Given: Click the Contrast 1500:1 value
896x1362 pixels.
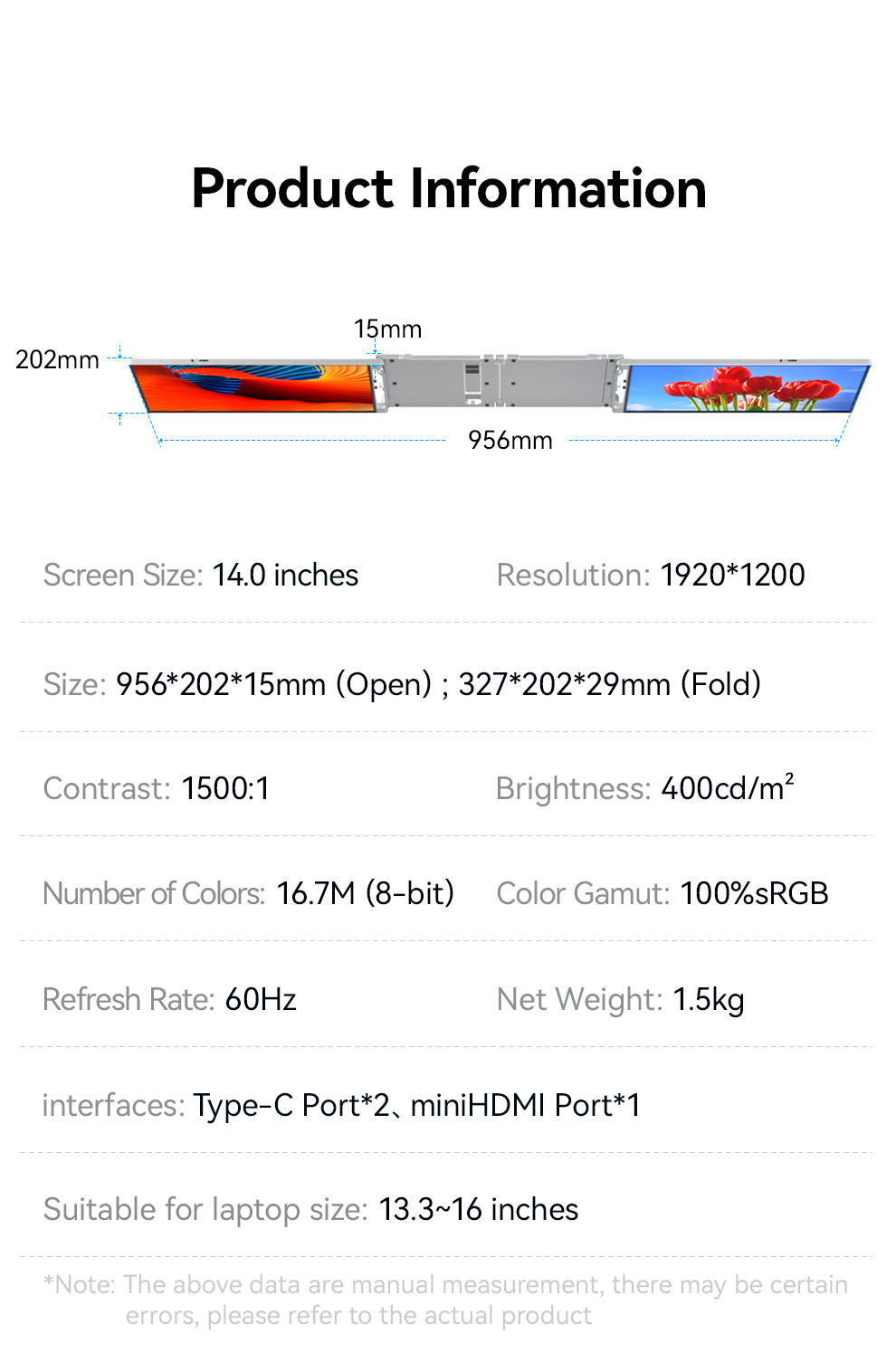Looking at the screenshot, I should (x=225, y=789).
